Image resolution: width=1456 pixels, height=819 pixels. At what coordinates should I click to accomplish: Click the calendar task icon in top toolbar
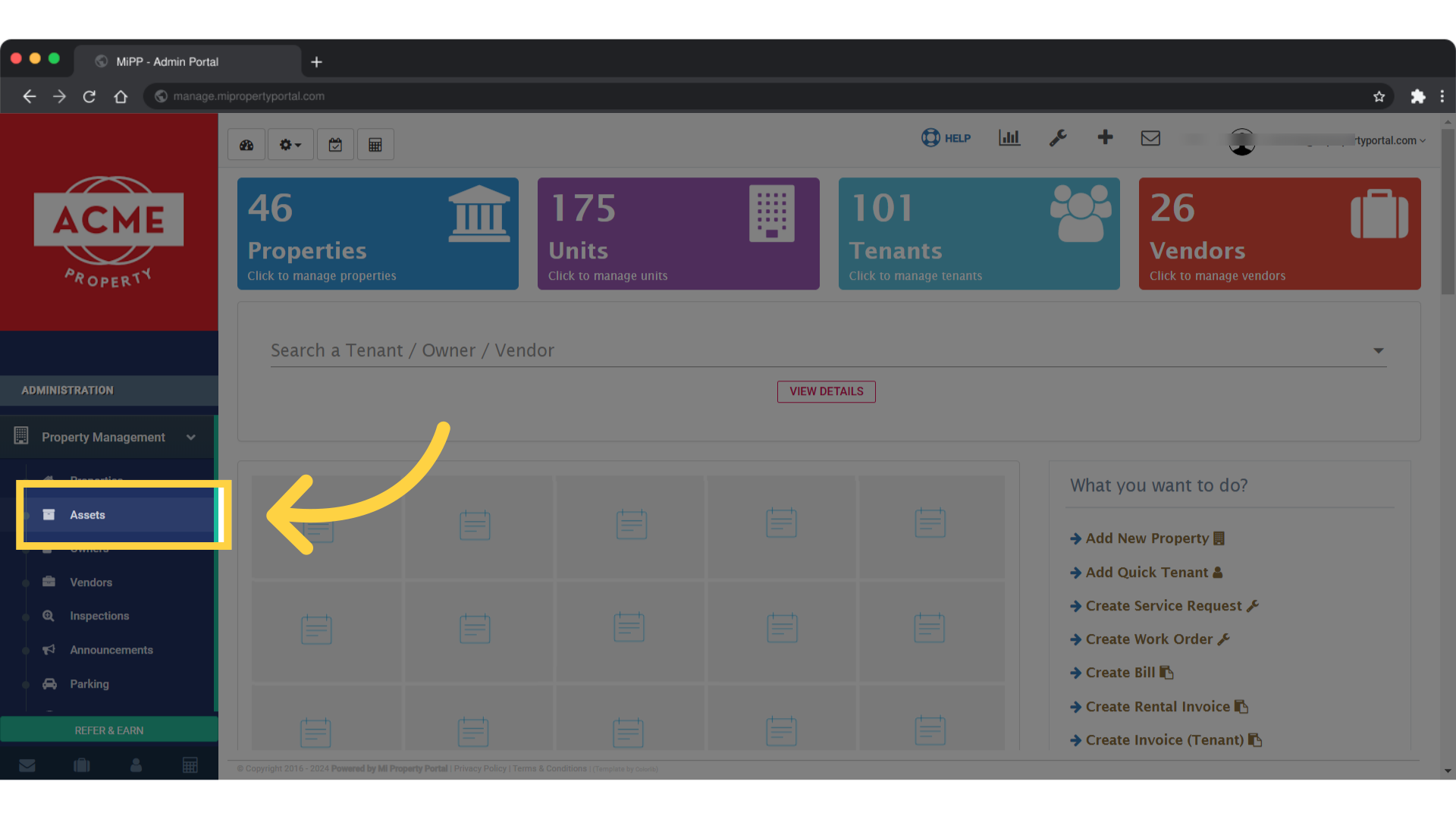point(335,143)
